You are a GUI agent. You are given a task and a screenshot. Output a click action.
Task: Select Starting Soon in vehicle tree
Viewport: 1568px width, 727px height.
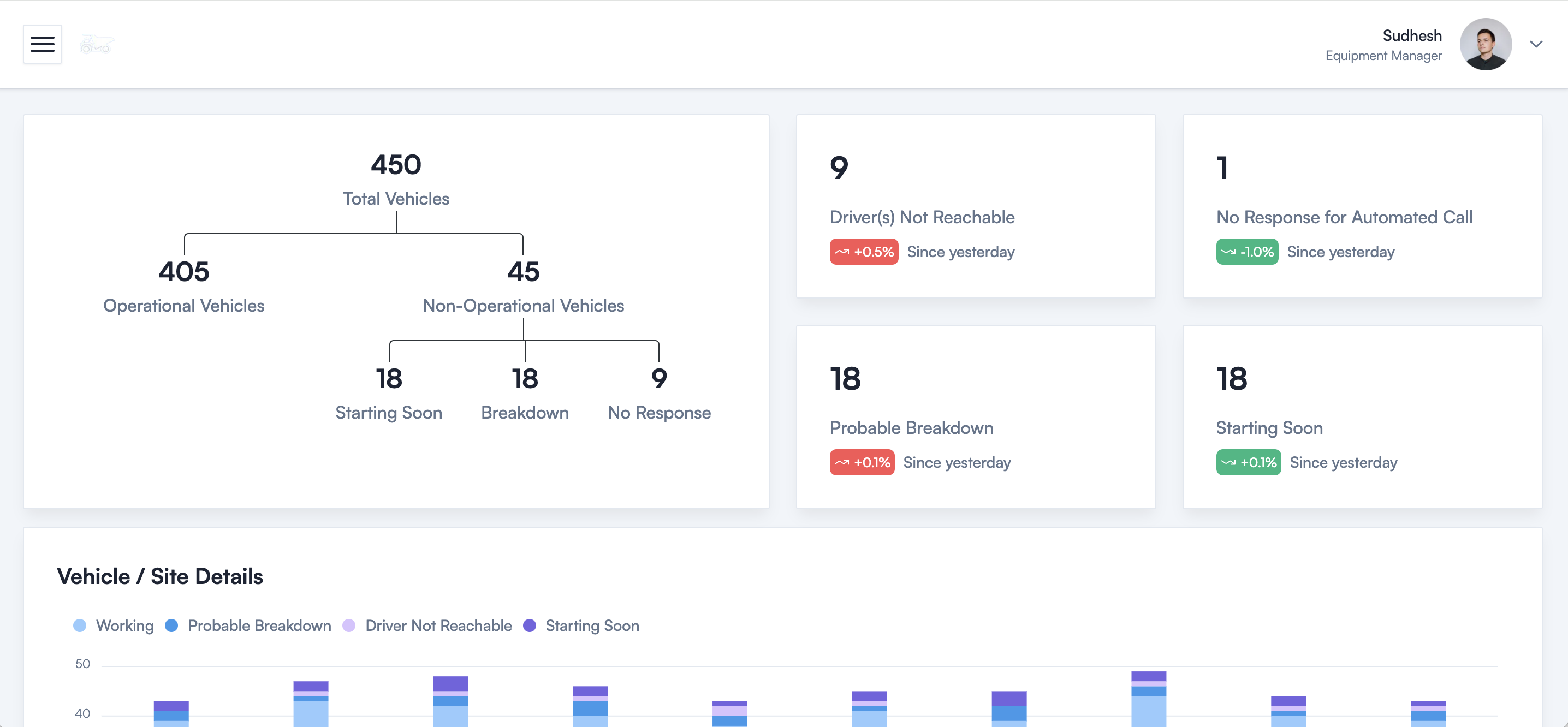(x=389, y=413)
